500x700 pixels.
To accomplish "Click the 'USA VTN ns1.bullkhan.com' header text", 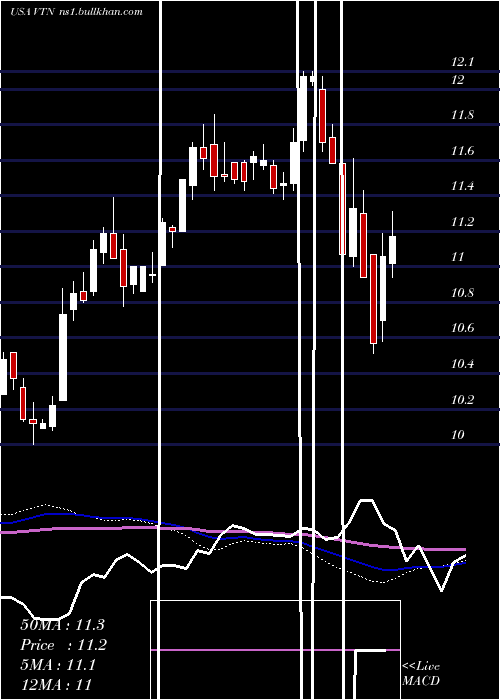I will pos(76,12).
